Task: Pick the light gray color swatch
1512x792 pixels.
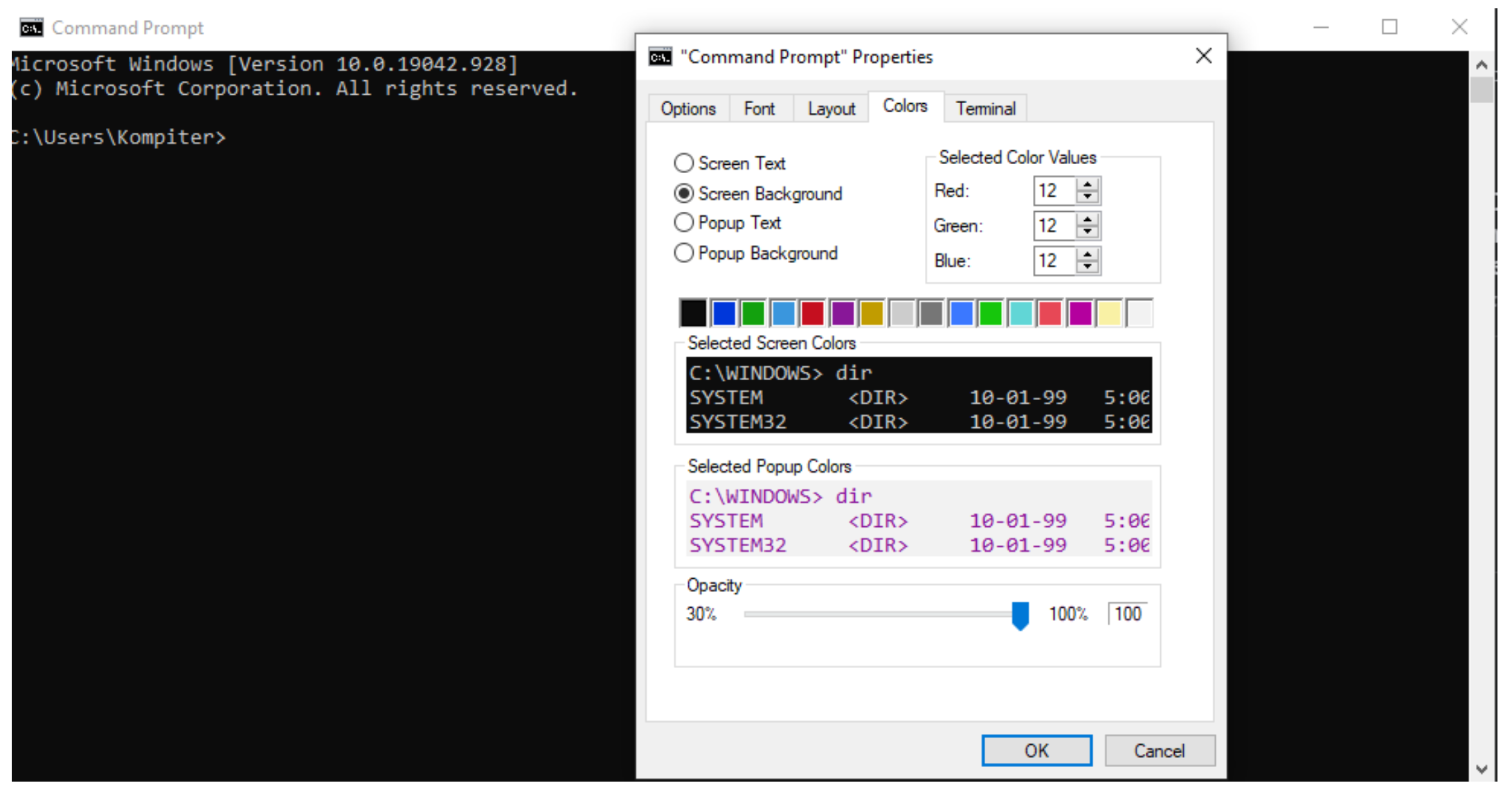Action: click(902, 314)
